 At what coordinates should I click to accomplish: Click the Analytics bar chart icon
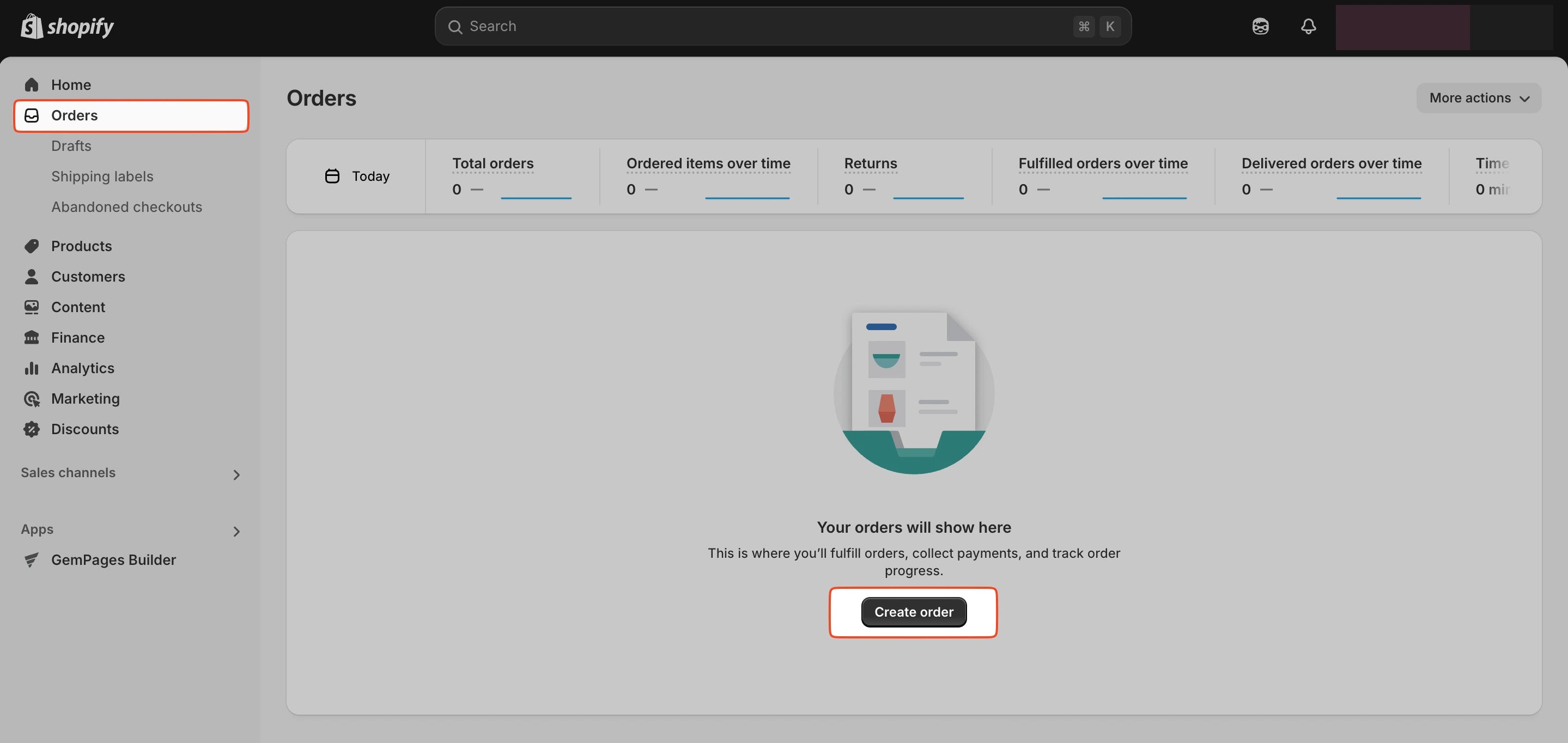(32, 368)
